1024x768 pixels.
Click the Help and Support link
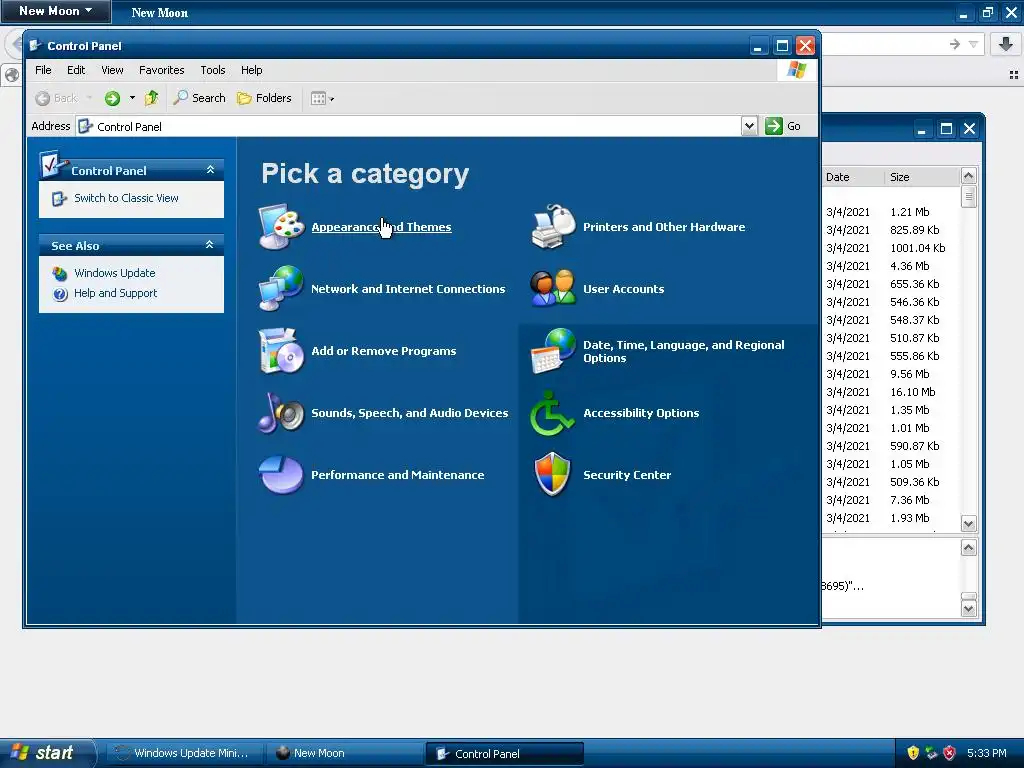(116, 293)
